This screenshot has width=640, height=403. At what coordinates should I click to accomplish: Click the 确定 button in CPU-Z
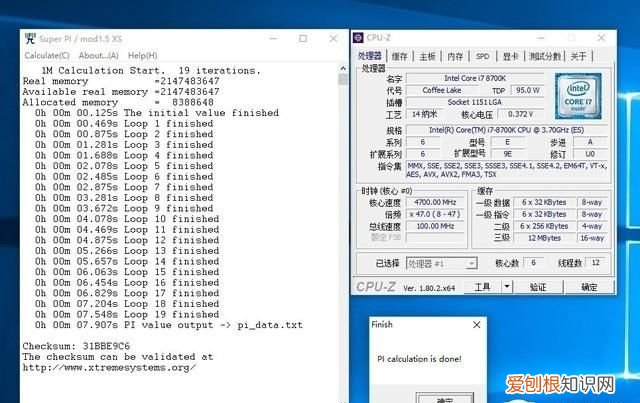coord(589,287)
